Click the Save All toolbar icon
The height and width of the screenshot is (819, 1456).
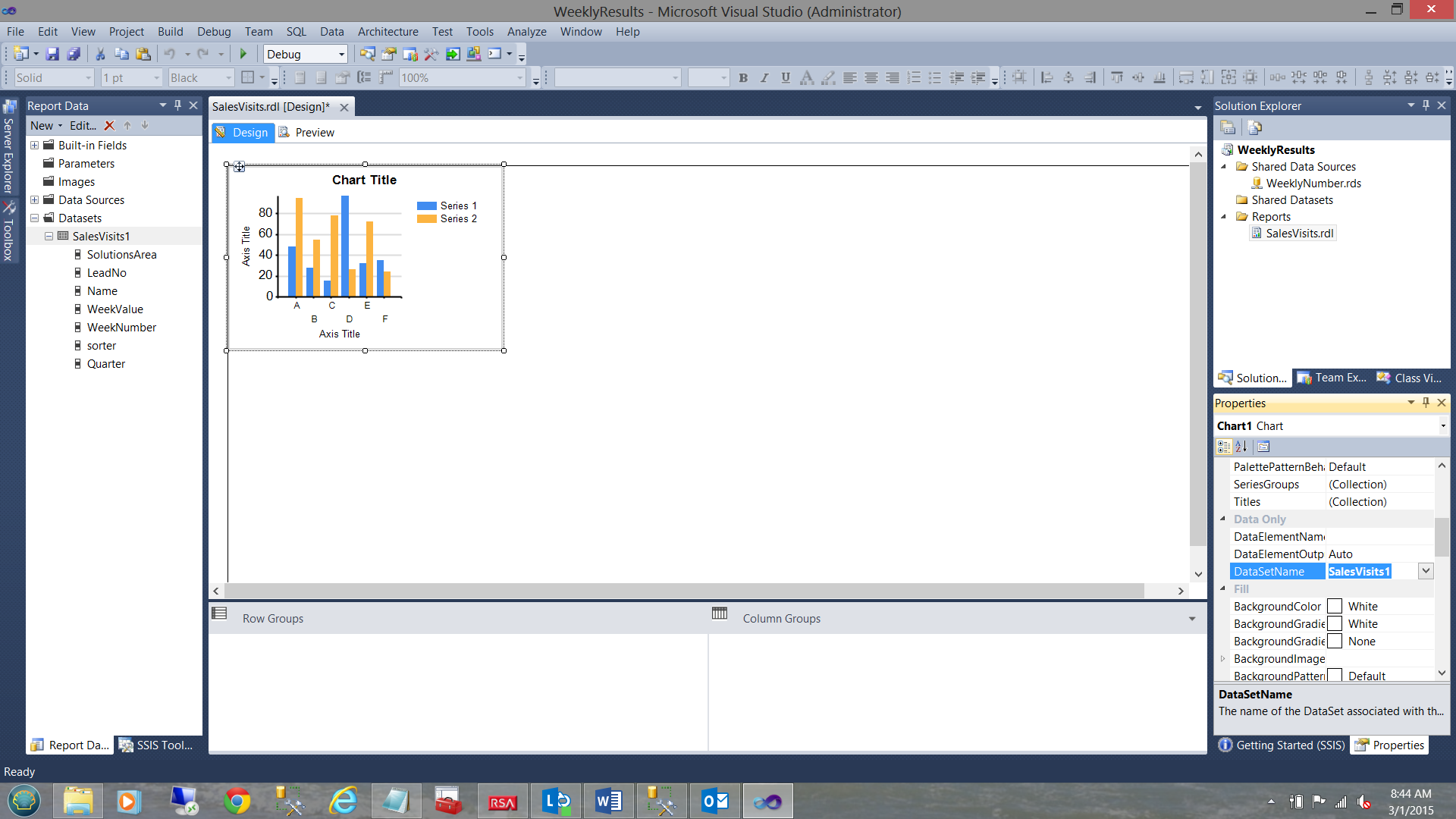tap(74, 54)
